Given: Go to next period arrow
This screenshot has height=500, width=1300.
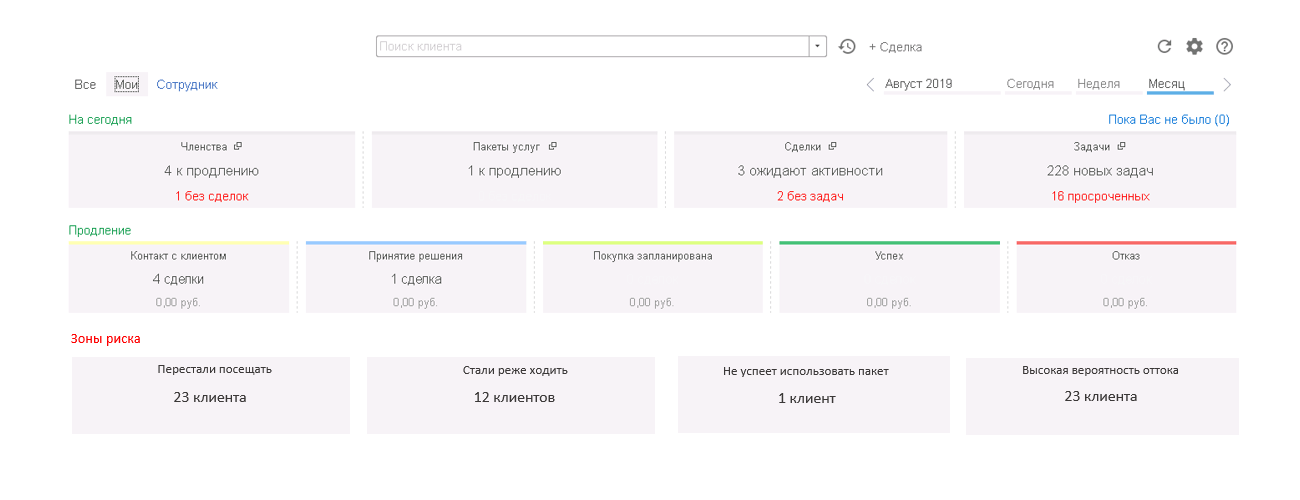Looking at the screenshot, I should (1227, 85).
